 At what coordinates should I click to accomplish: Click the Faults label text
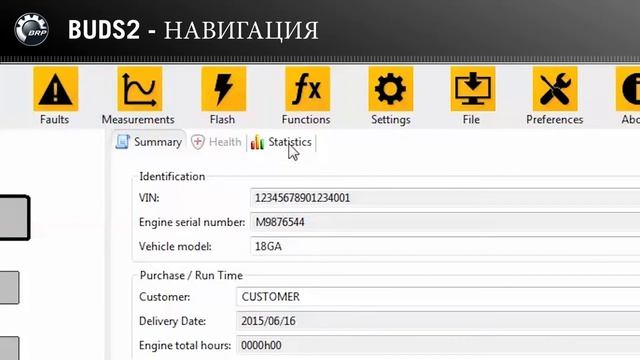coord(54,120)
